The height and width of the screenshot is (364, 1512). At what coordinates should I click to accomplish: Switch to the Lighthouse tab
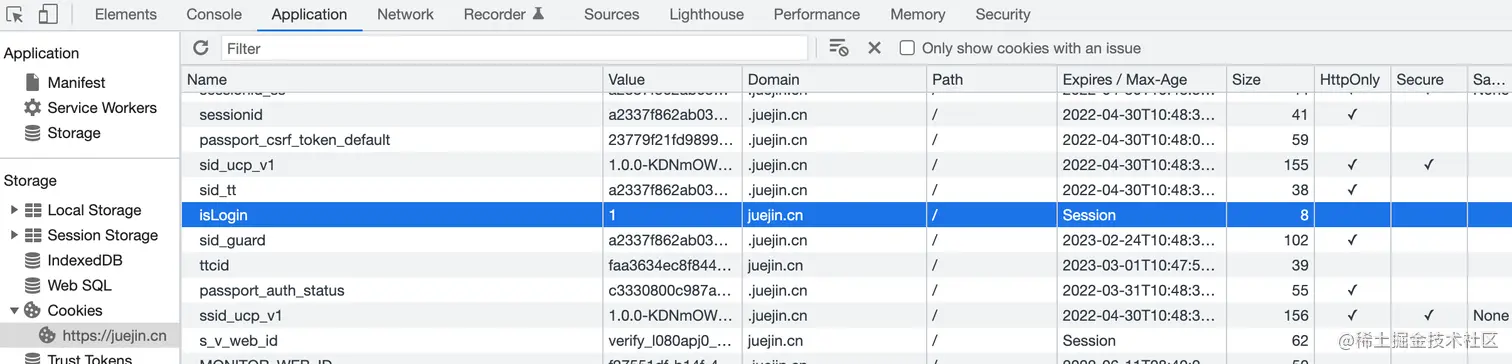[x=706, y=14]
